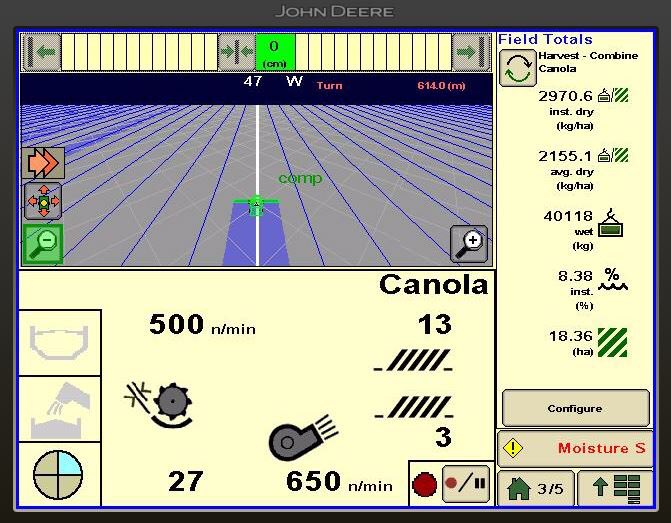Click the moisture percent wave icon
Image resolution: width=671 pixels, height=523 pixels.
tap(612, 279)
